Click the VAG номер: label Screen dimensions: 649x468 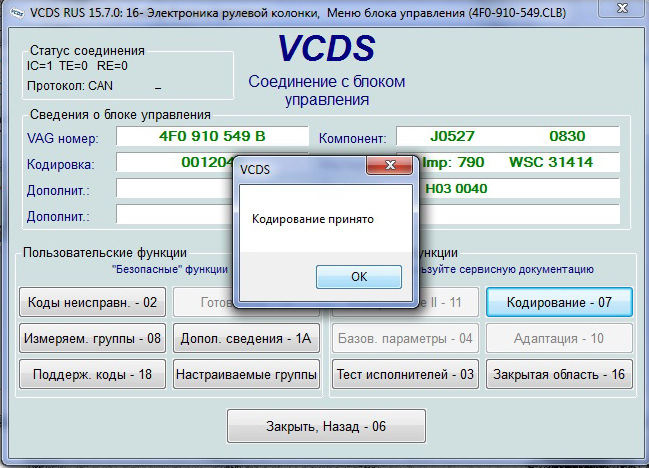point(63,138)
